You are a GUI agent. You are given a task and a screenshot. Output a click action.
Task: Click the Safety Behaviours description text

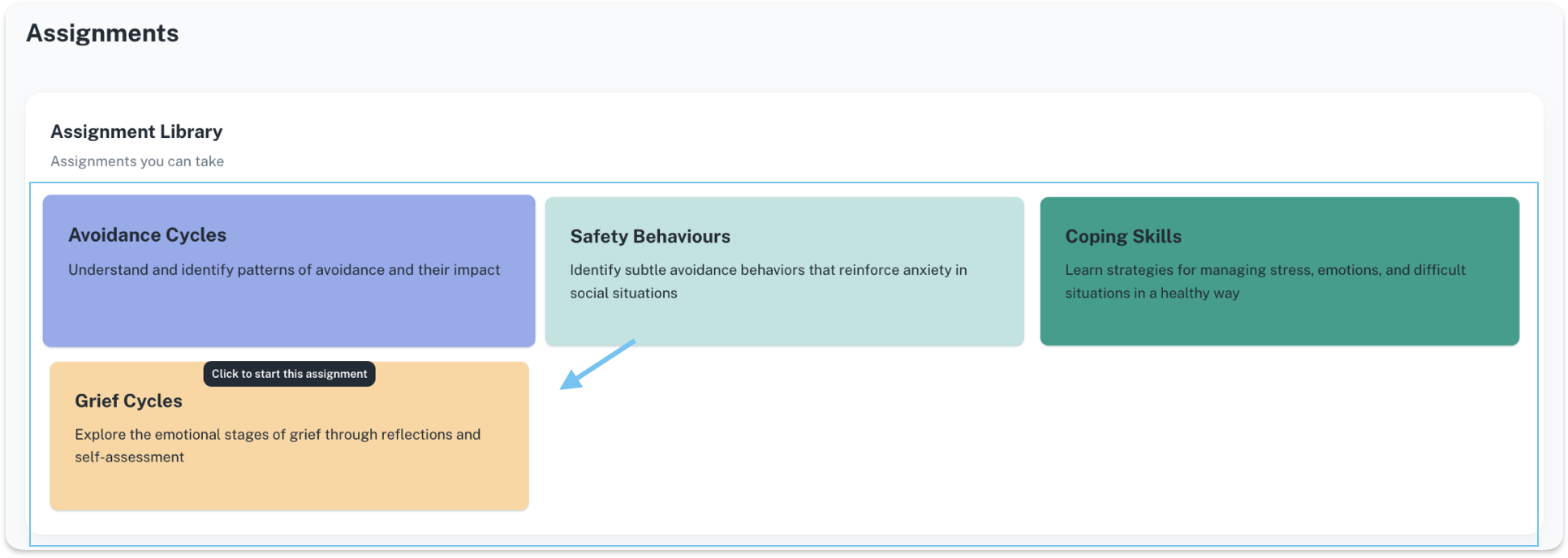768,281
